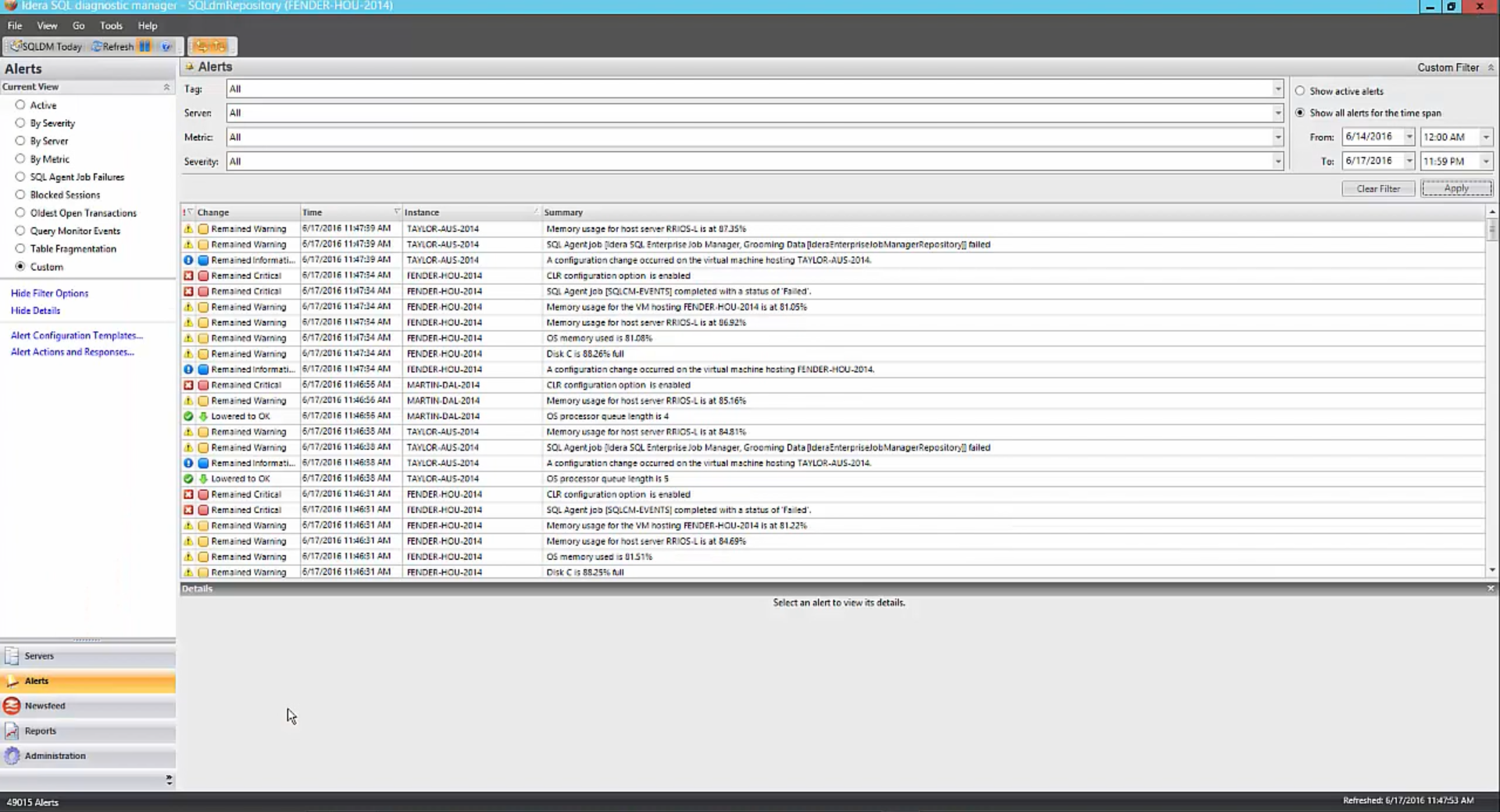Select Blocked Sessions view option

click(x=20, y=195)
